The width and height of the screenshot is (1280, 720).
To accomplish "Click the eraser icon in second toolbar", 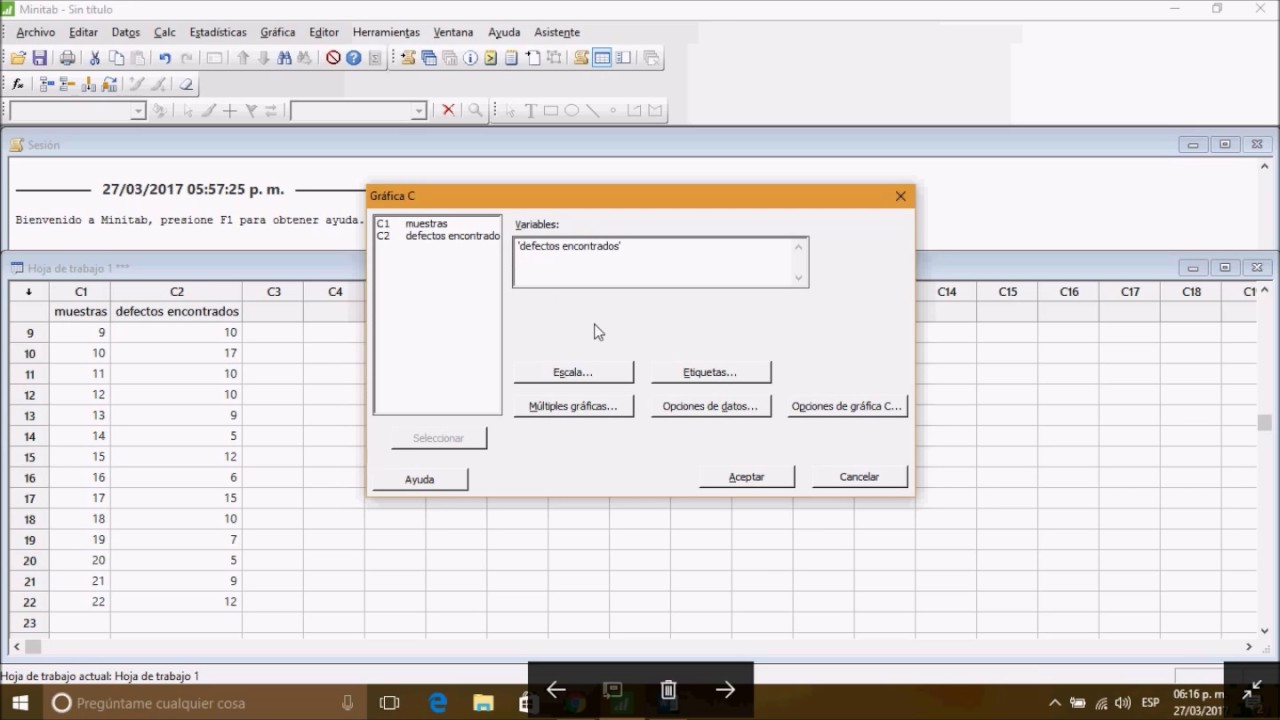I will (x=186, y=84).
